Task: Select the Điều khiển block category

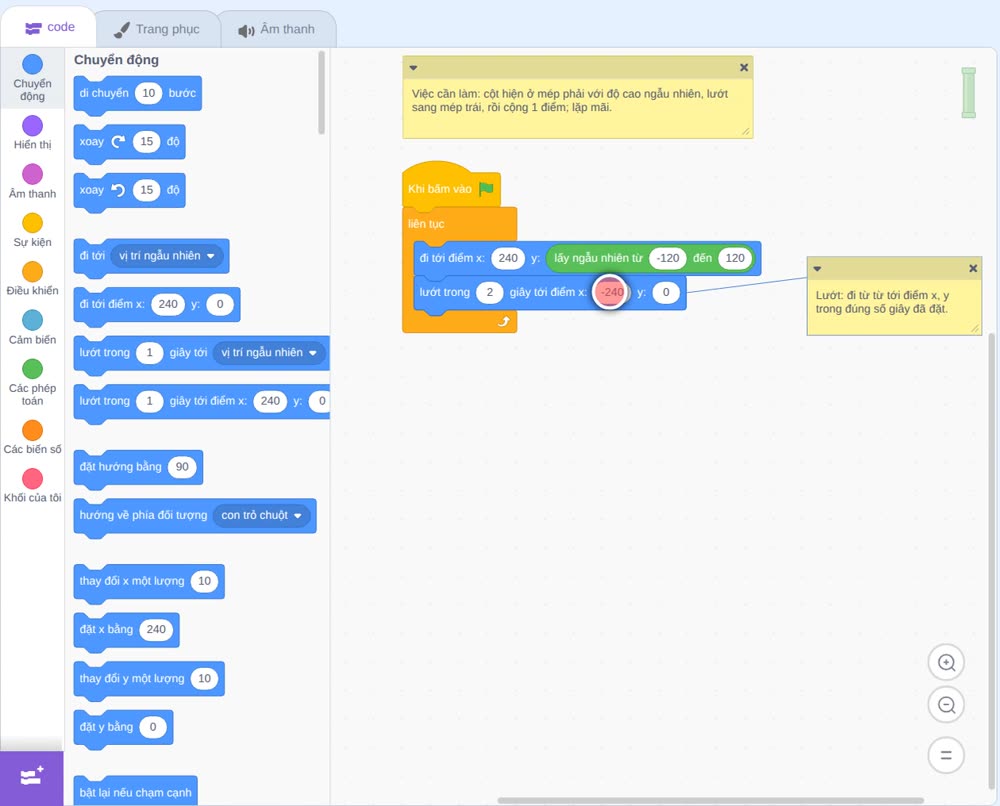Action: point(33,272)
